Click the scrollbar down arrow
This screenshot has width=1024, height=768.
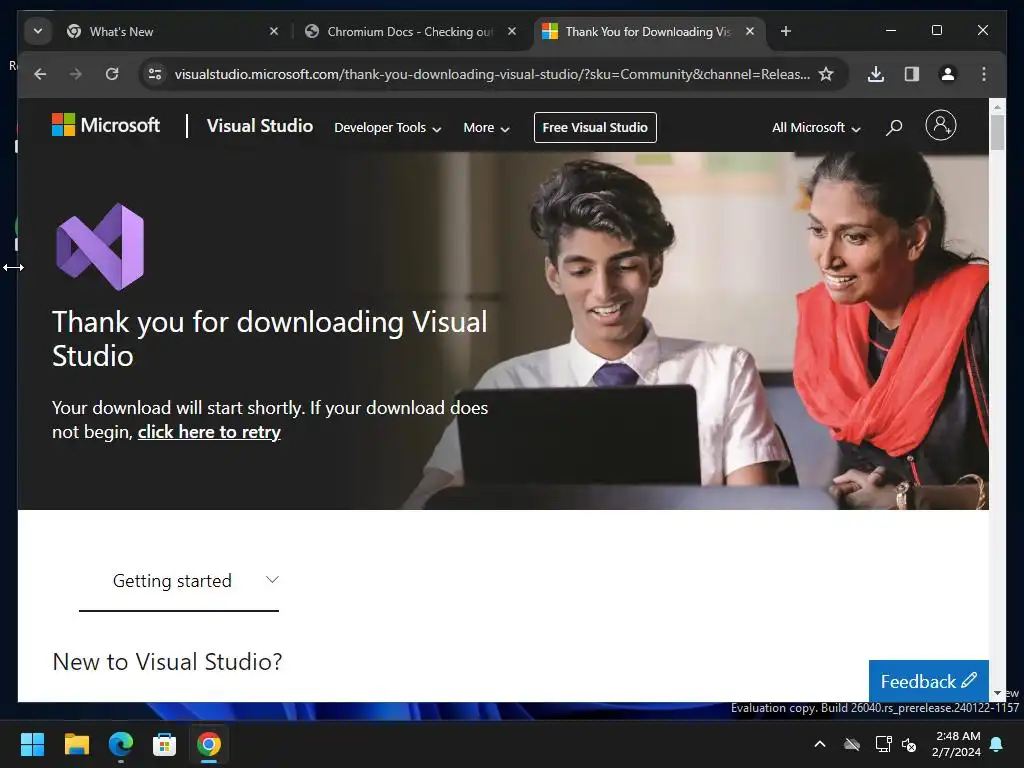point(997,694)
